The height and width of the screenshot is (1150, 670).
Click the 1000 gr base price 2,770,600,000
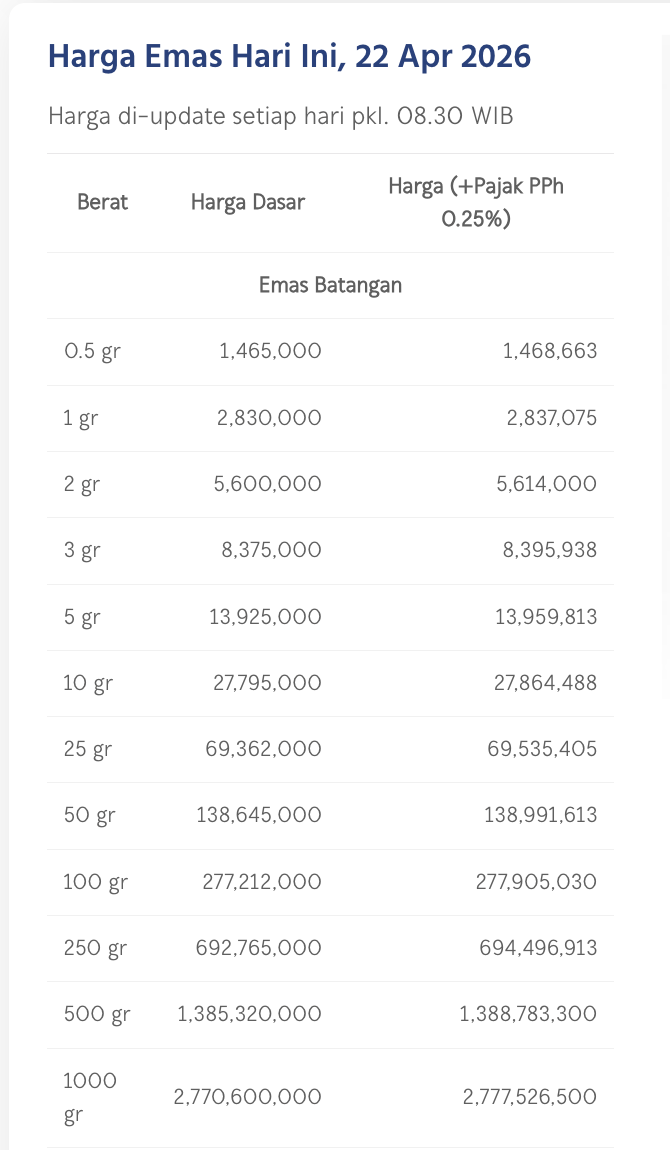tap(248, 1097)
